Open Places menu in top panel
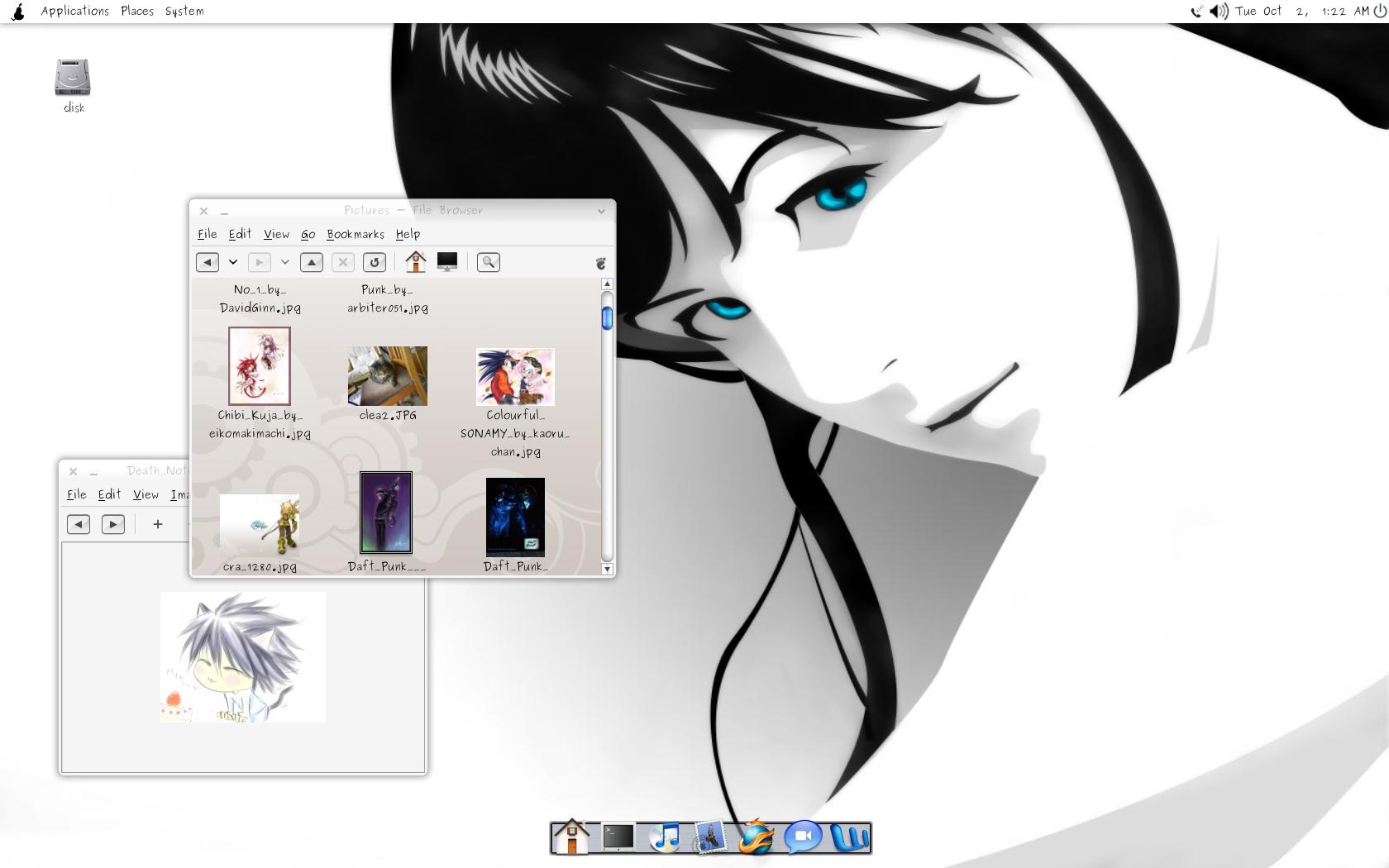 click(x=137, y=11)
